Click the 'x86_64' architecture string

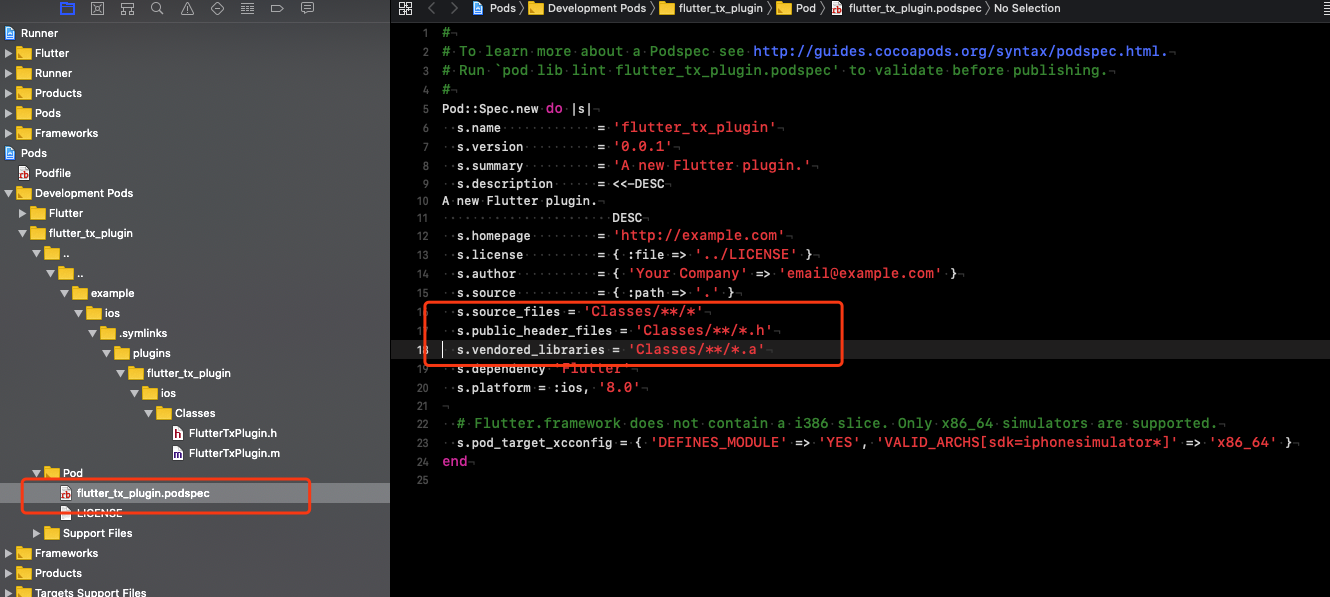pos(1243,442)
